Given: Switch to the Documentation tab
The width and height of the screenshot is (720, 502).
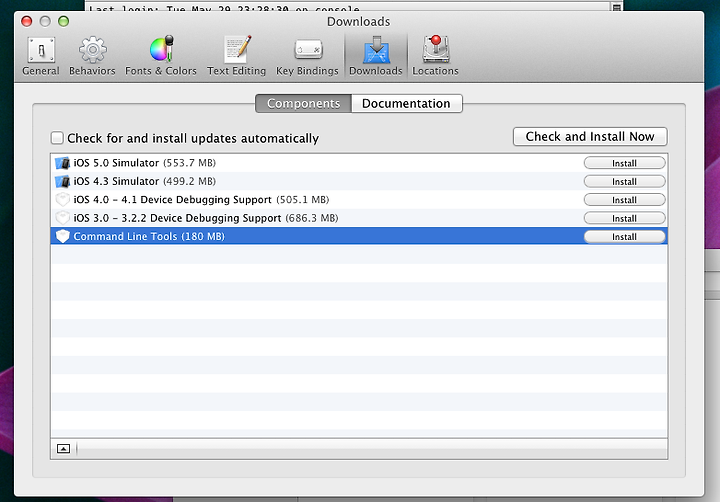Looking at the screenshot, I should [407, 103].
